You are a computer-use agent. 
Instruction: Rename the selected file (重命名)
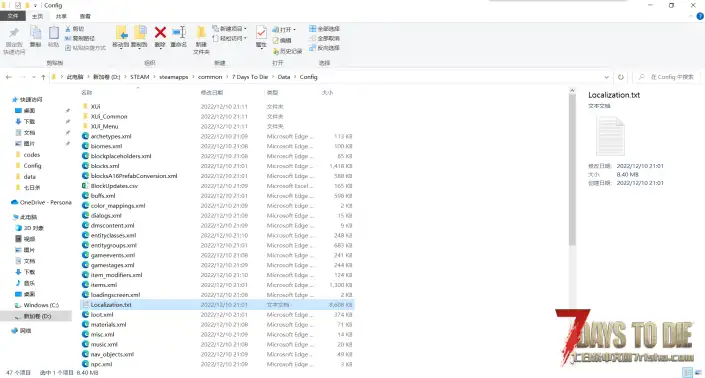[178, 36]
